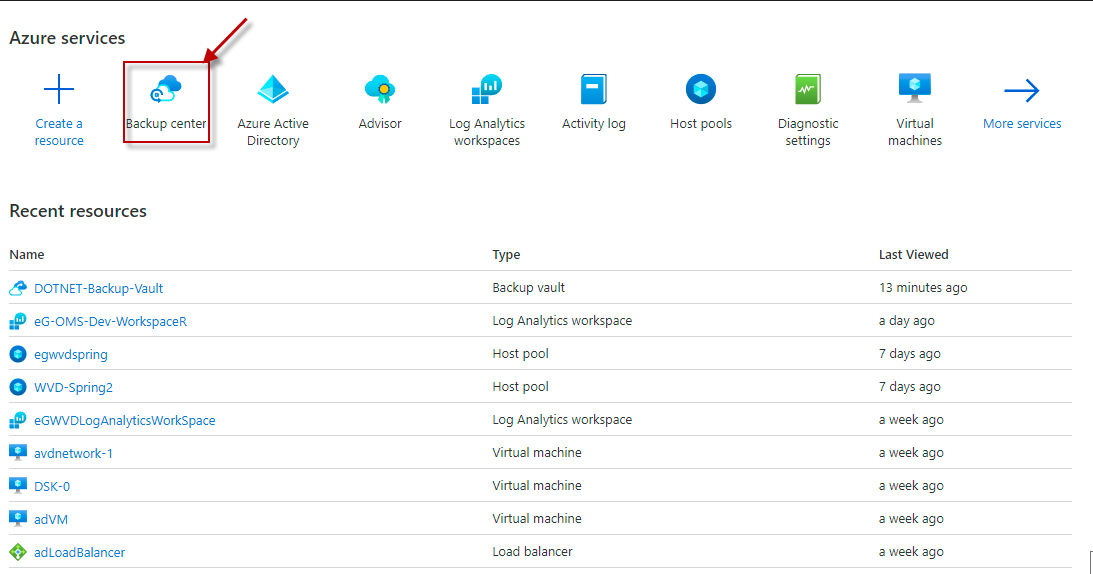Open the DSK-0 resource link

(x=52, y=486)
